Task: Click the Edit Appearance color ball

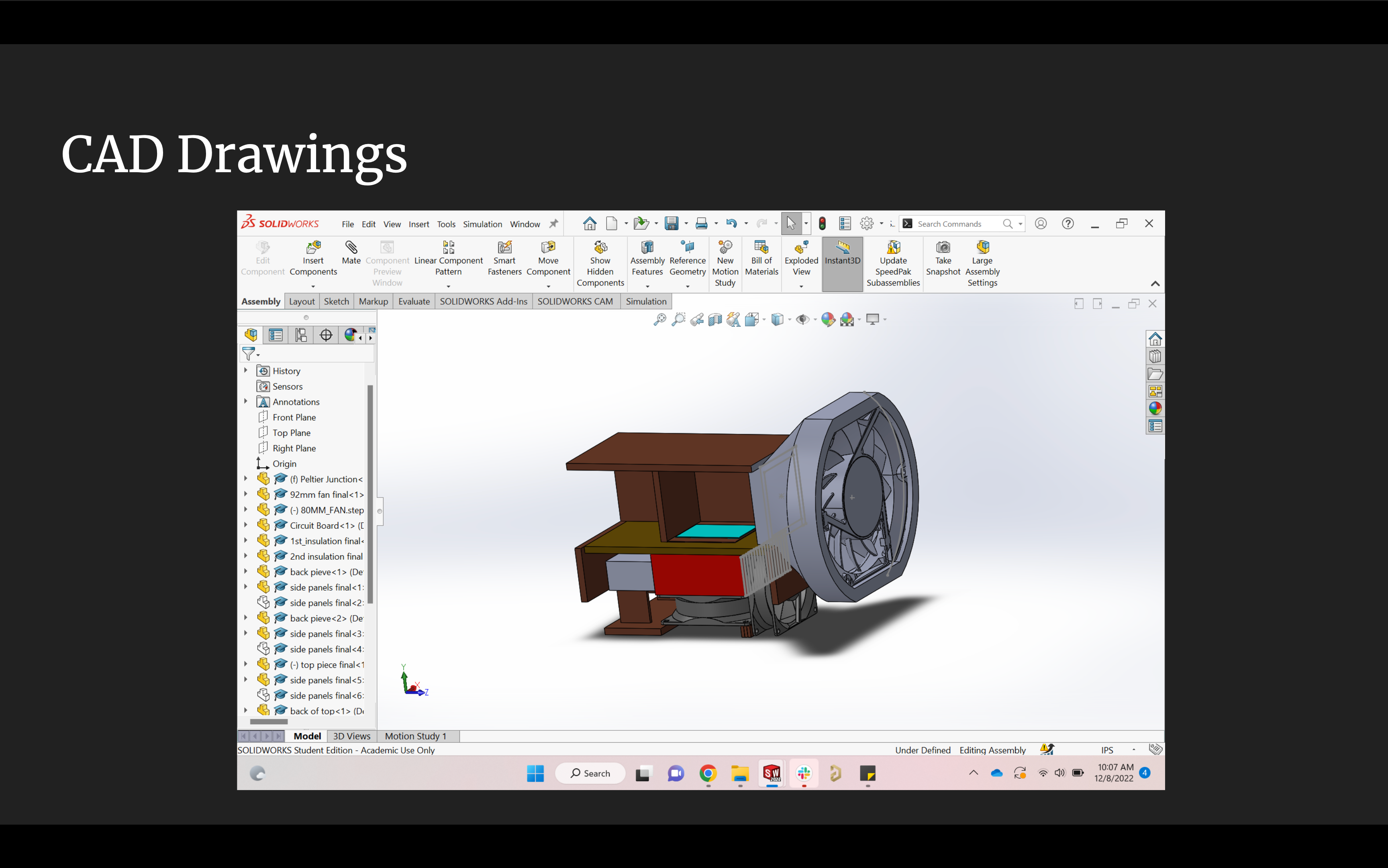Action: 827,320
